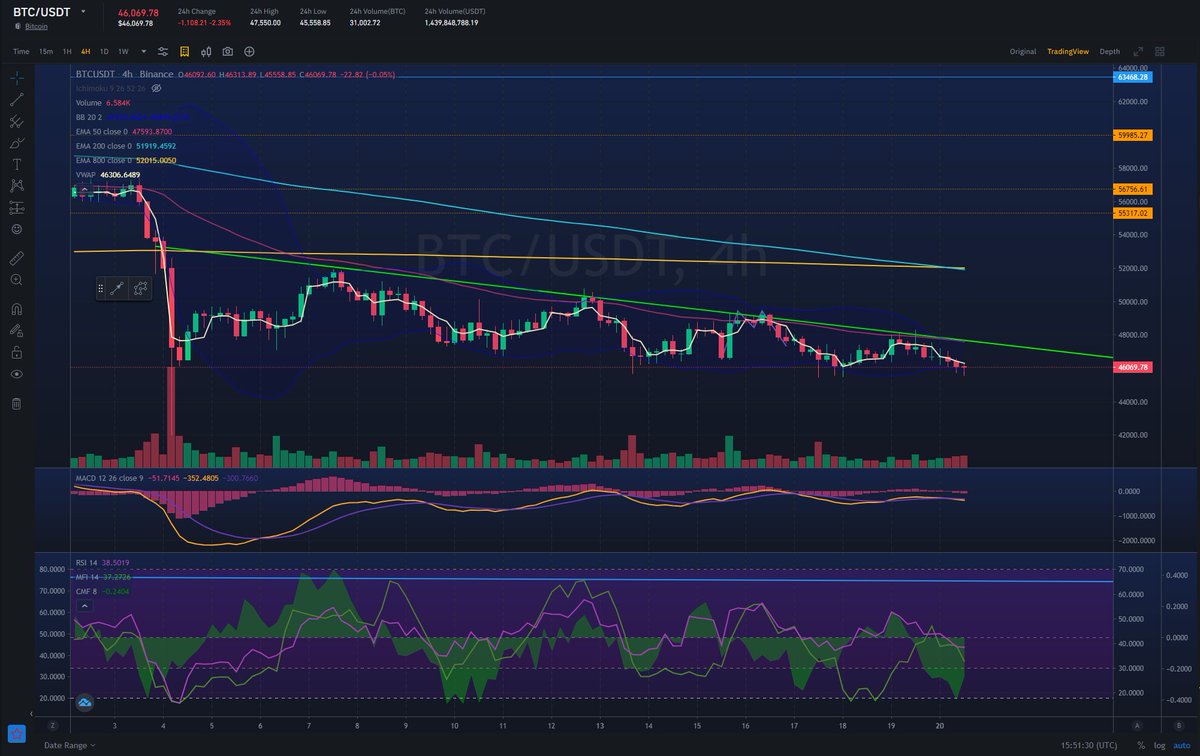Click the orange 59985.27 price label
The height and width of the screenshot is (756, 1200).
(x=1135, y=135)
